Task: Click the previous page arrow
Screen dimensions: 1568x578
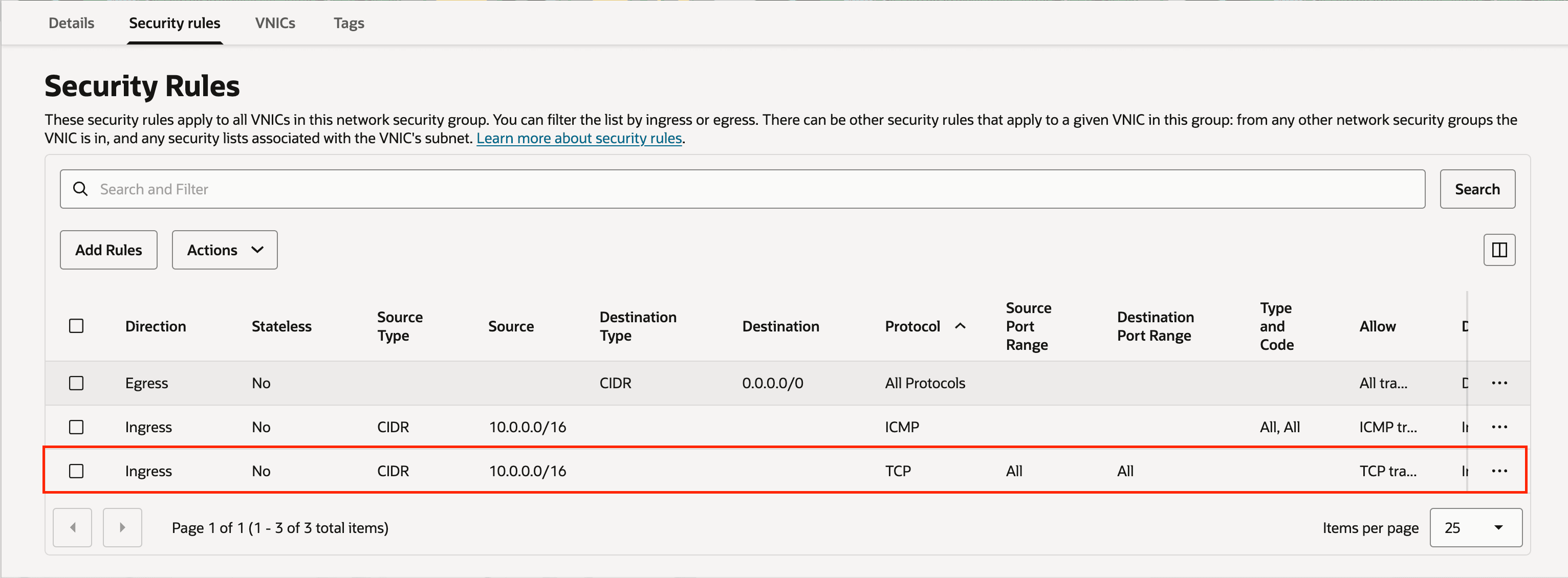Action: point(72,527)
